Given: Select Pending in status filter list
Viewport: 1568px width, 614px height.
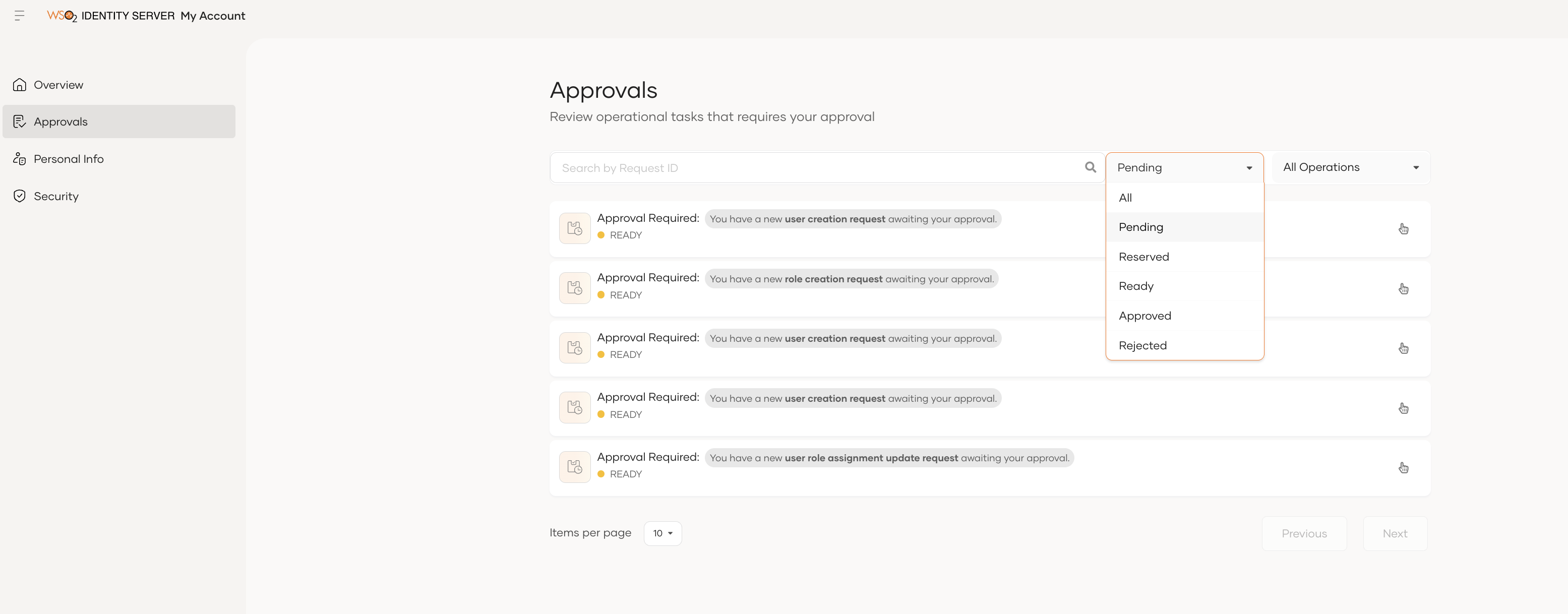Looking at the screenshot, I should (x=1184, y=227).
